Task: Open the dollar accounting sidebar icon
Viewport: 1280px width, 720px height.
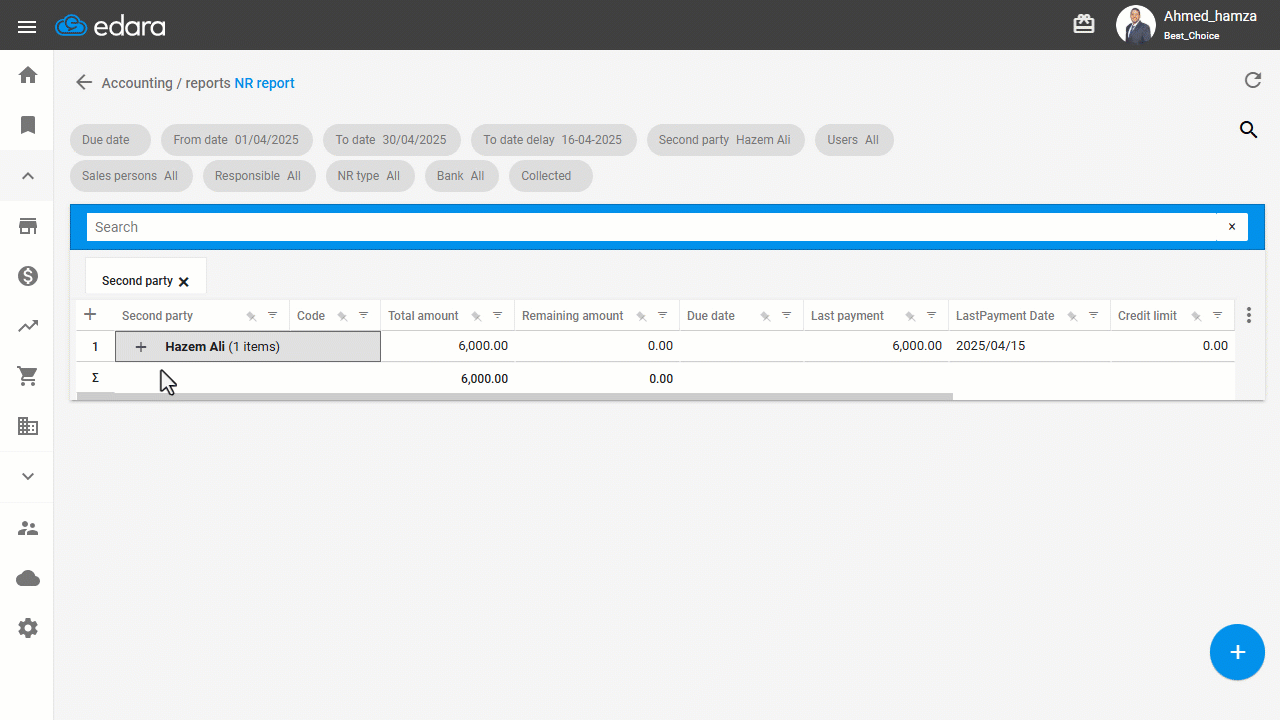Action: 28,276
